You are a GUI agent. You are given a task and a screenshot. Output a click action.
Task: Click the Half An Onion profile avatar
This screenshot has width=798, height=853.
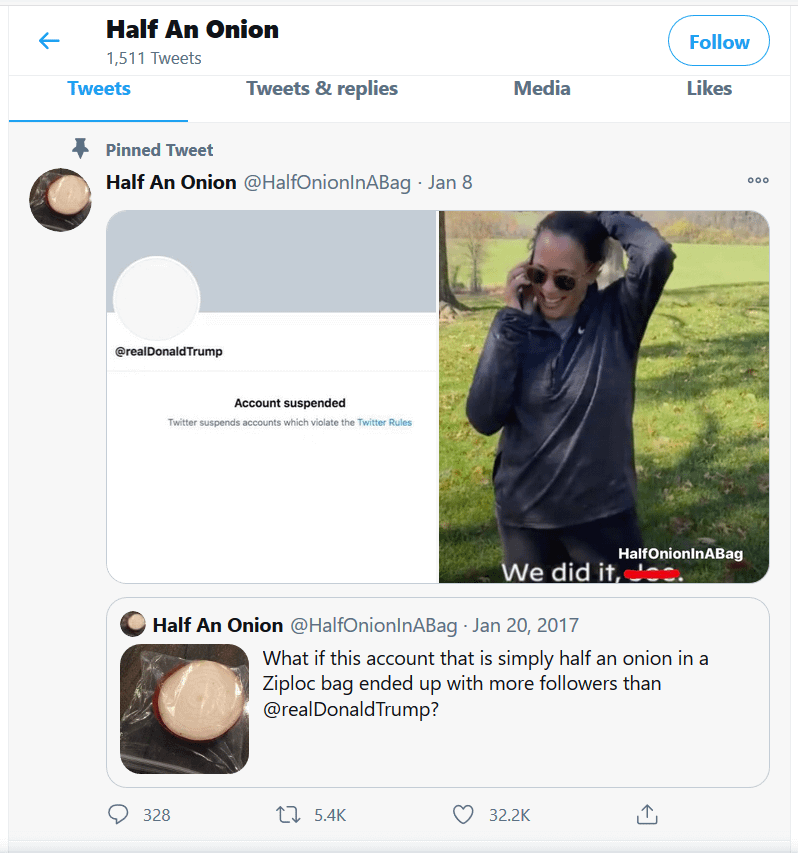point(60,200)
